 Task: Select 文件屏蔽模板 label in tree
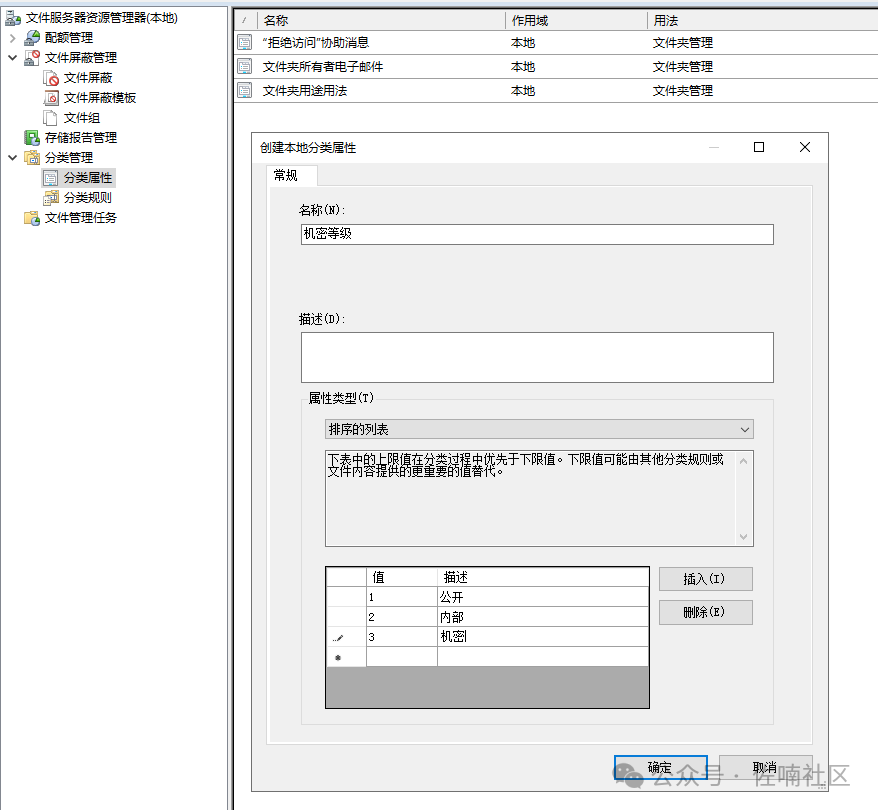click(x=100, y=98)
